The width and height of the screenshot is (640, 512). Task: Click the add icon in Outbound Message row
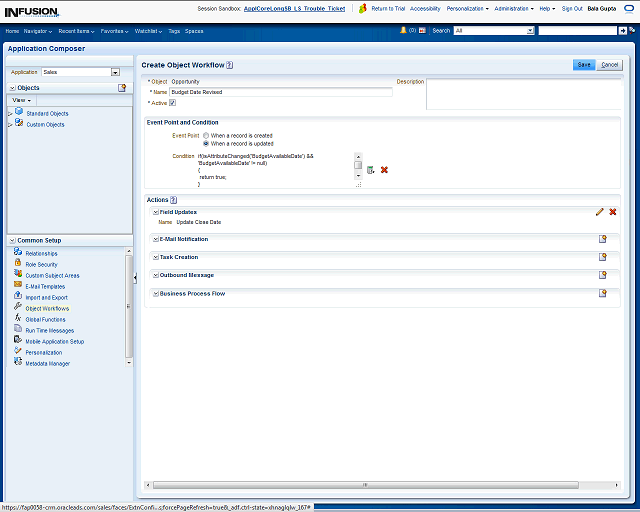coord(603,275)
